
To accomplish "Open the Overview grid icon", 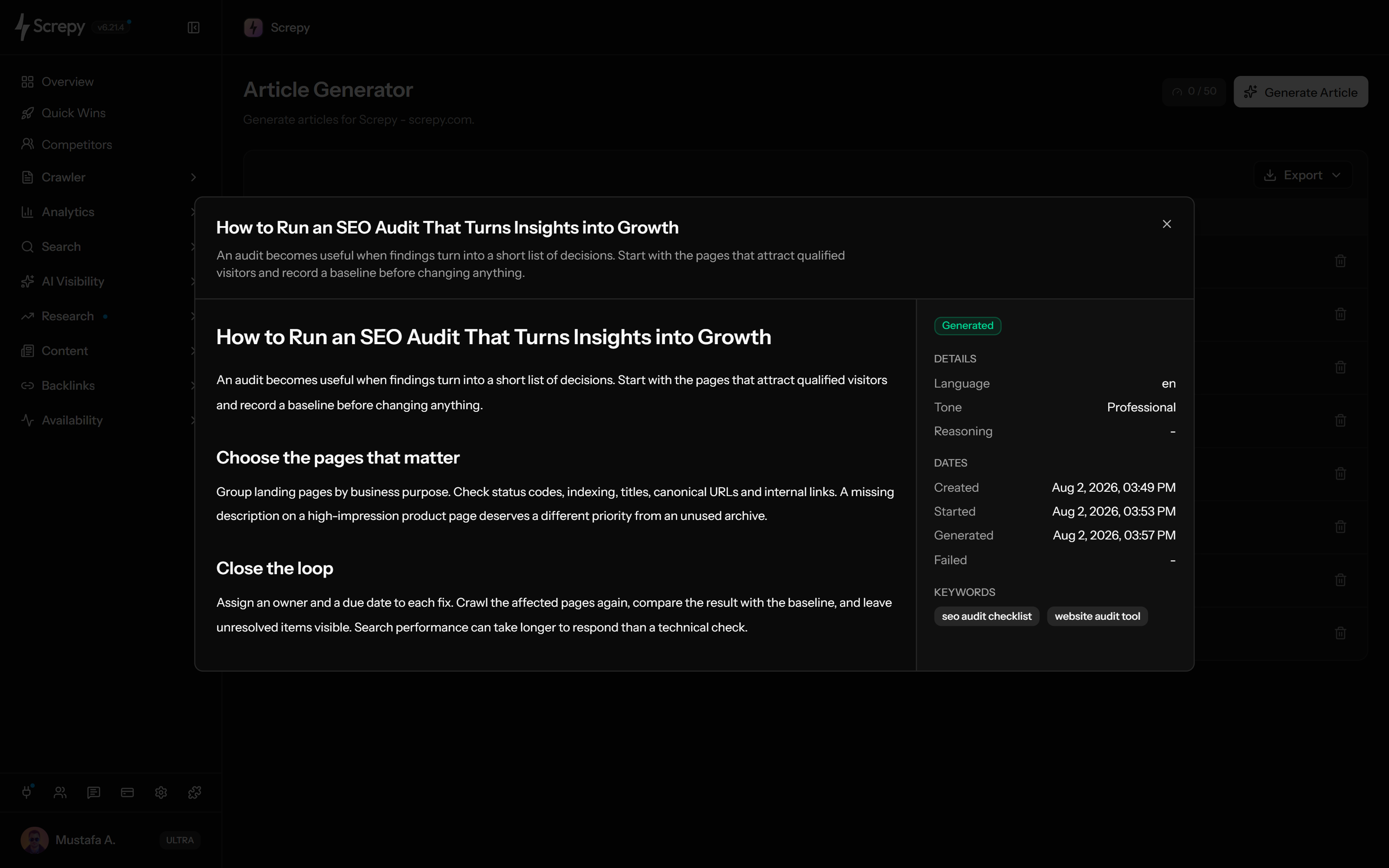I will tap(27, 82).
